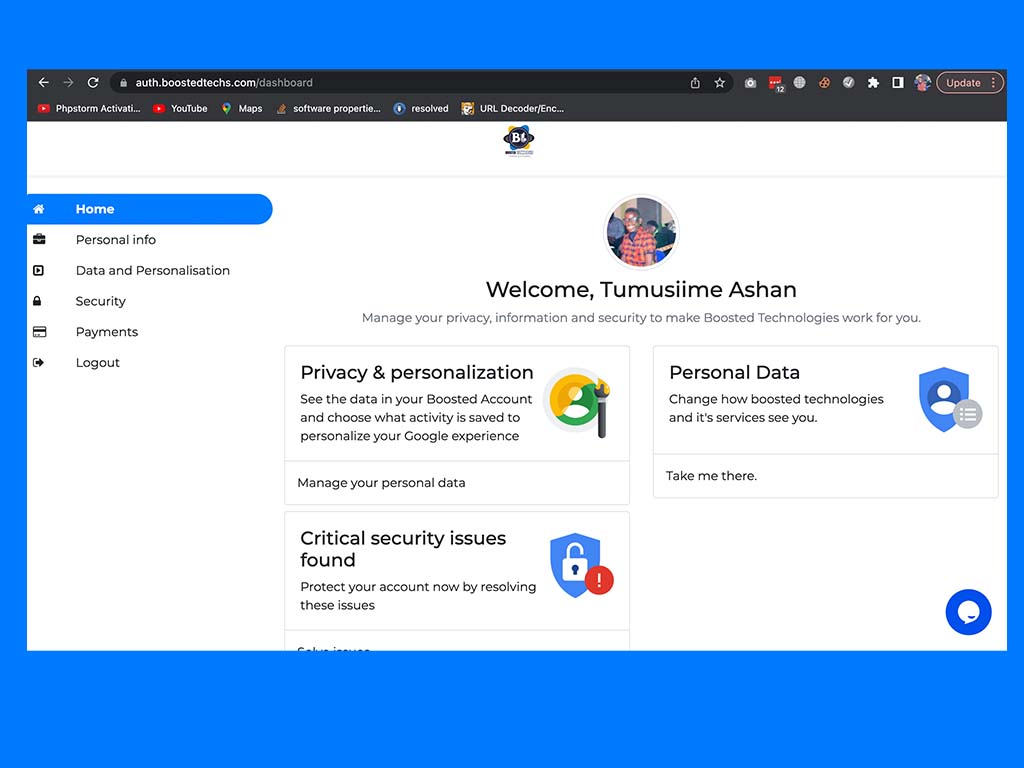Go back using the browser back arrow
The height and width of the screenshot is (768, 1024).
pos(44,83)
